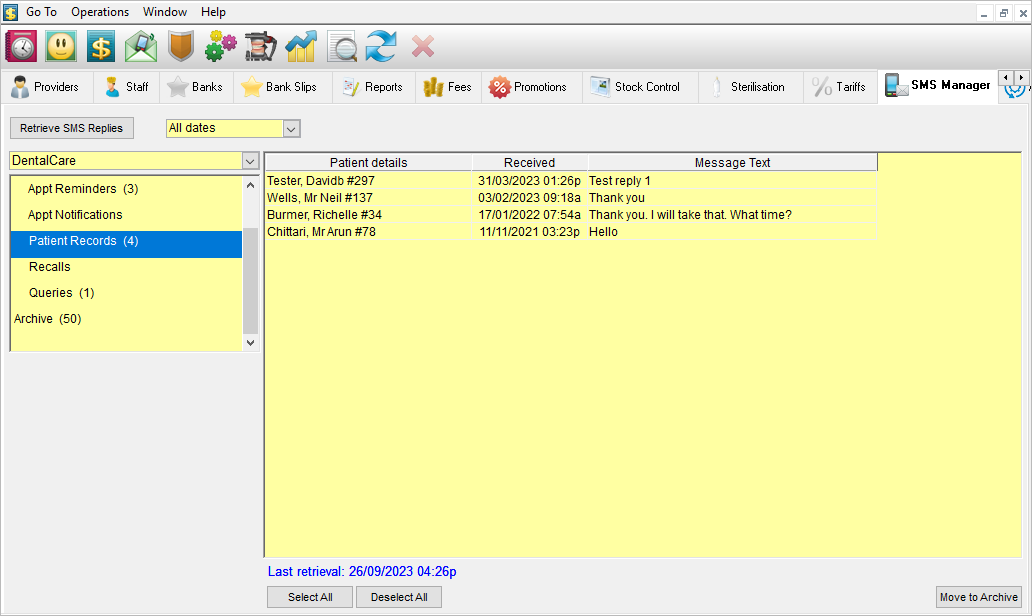Click the grey star Banks icon

coord(178,87)
